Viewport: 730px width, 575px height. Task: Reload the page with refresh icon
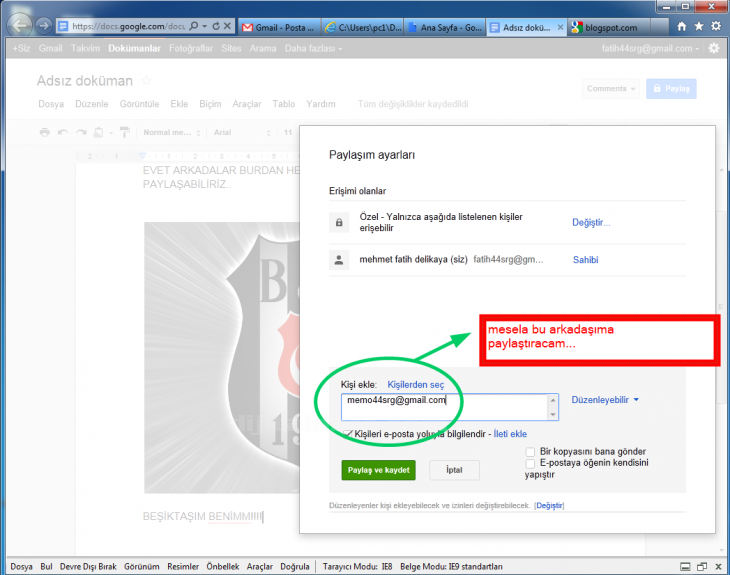point(216,26)
